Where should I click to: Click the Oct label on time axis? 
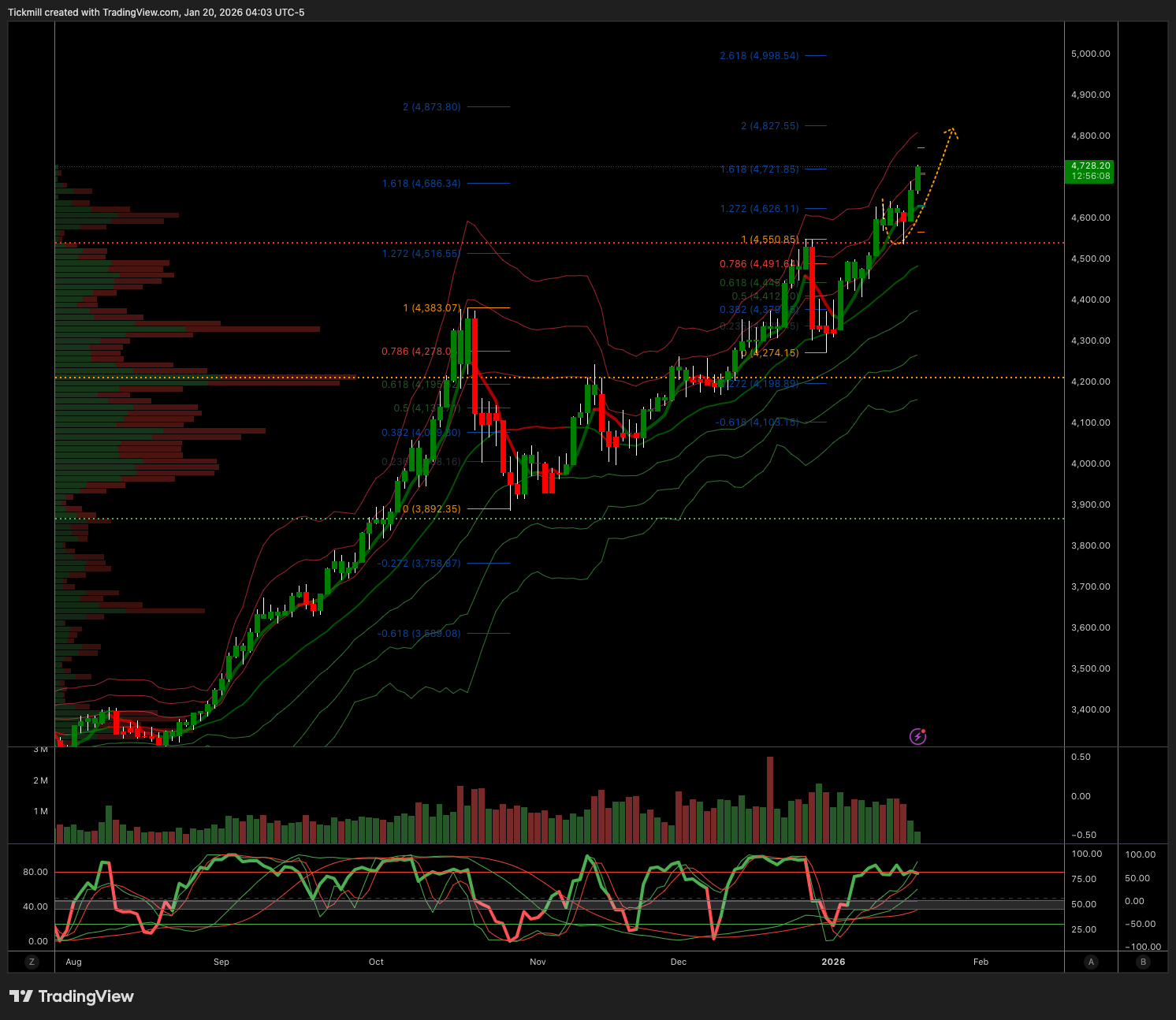pos(376,962)
